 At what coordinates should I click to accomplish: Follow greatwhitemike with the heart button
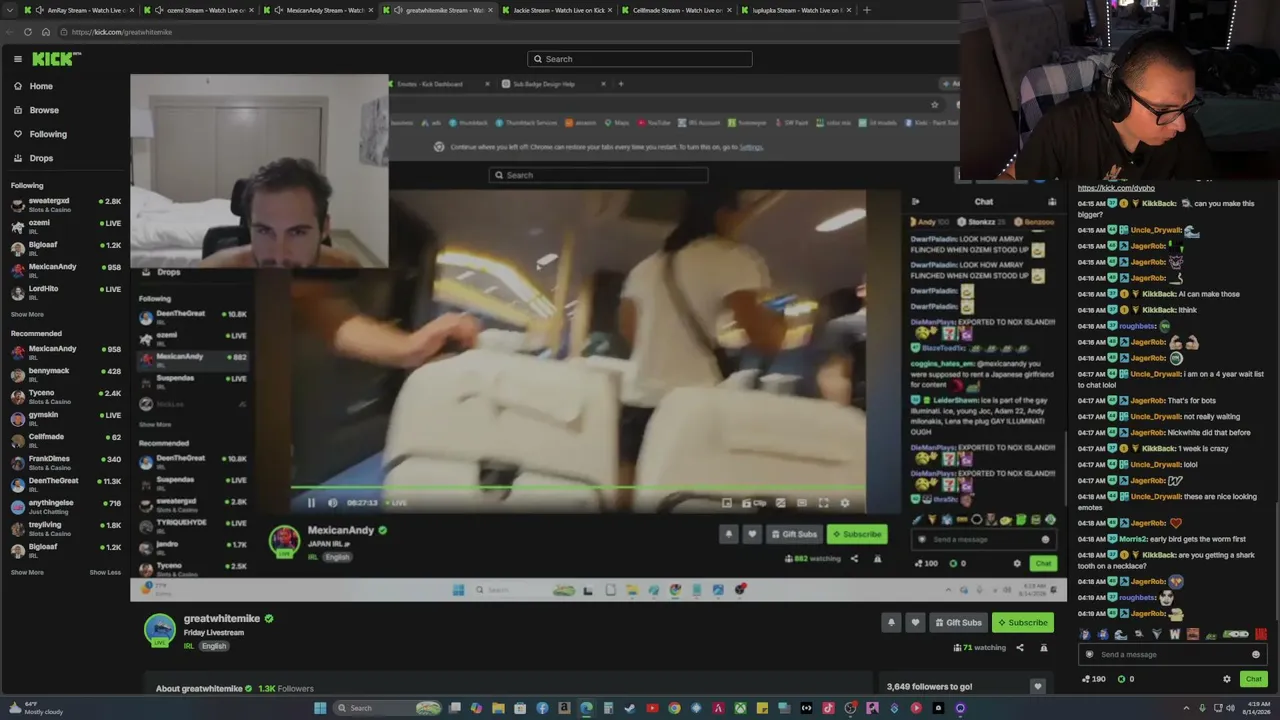click(914, 623)
